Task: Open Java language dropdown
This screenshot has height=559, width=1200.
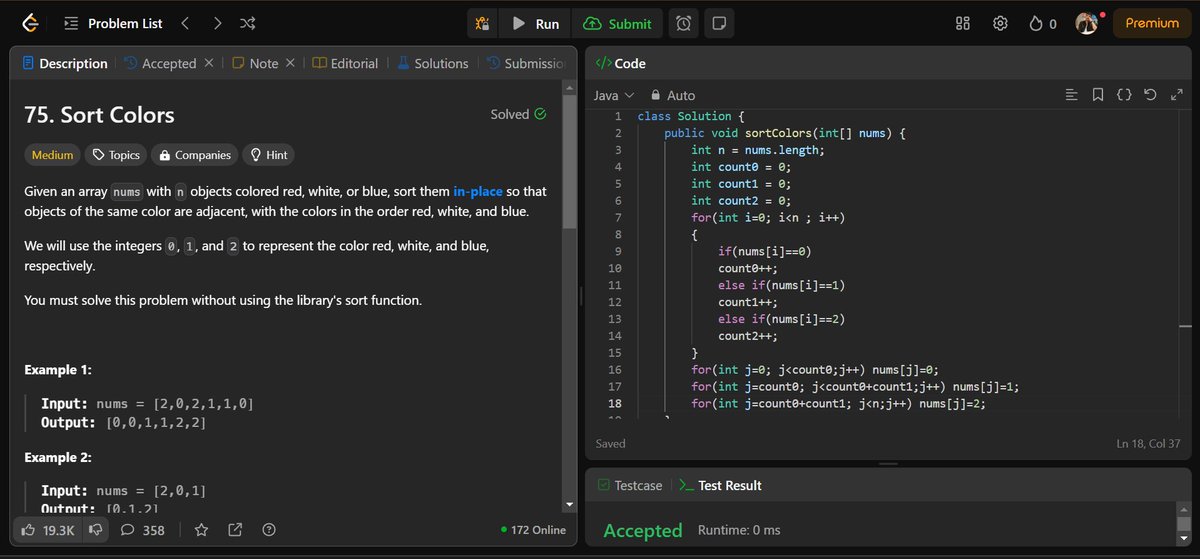Action: tap(614, 95)
